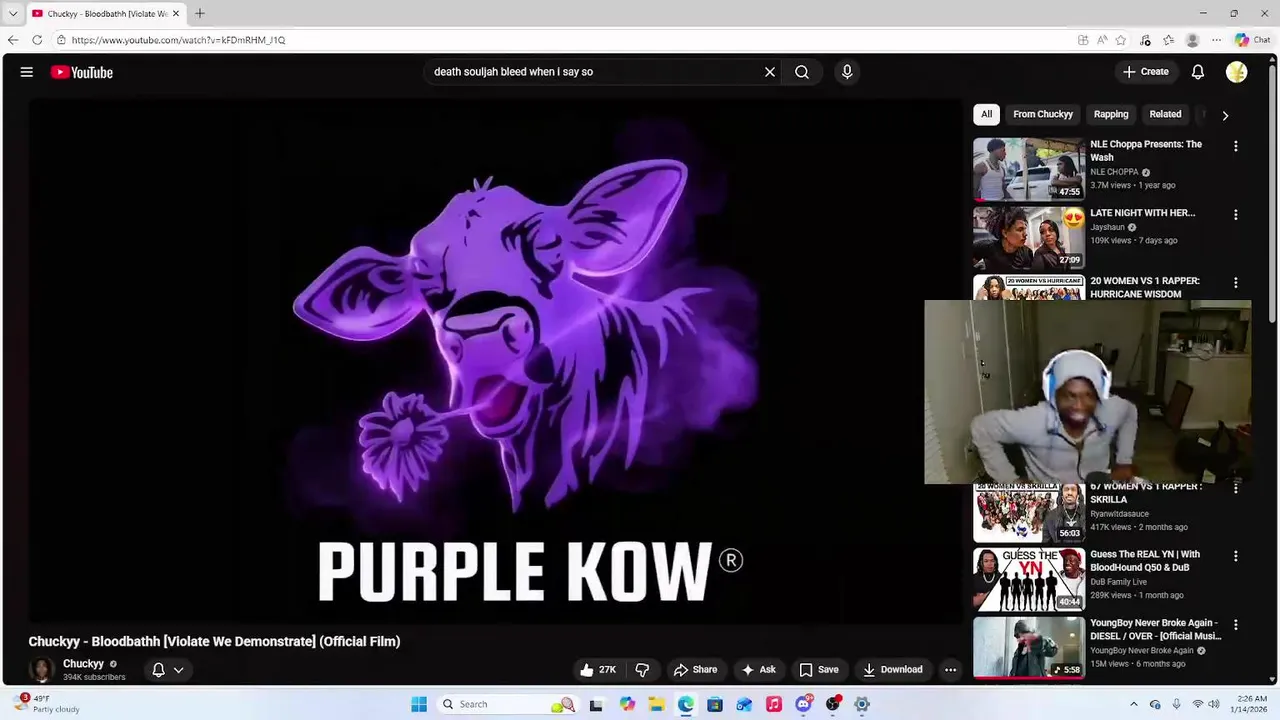Open options for 20 WOMEN VS 1 RAPPER
1280x720 pixels.
coord(1236,283)
